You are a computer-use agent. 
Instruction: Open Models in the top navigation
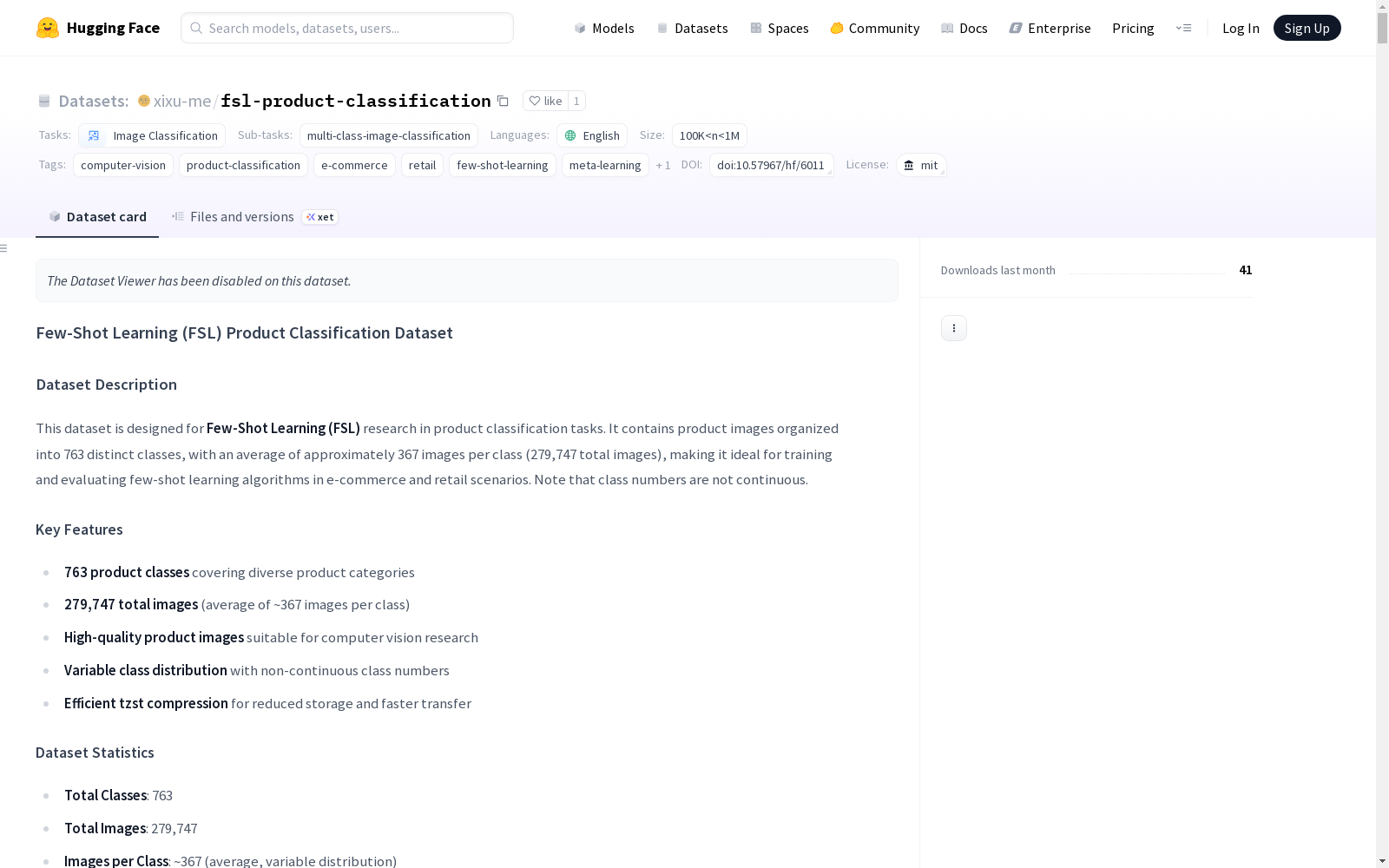click(604, 28)
